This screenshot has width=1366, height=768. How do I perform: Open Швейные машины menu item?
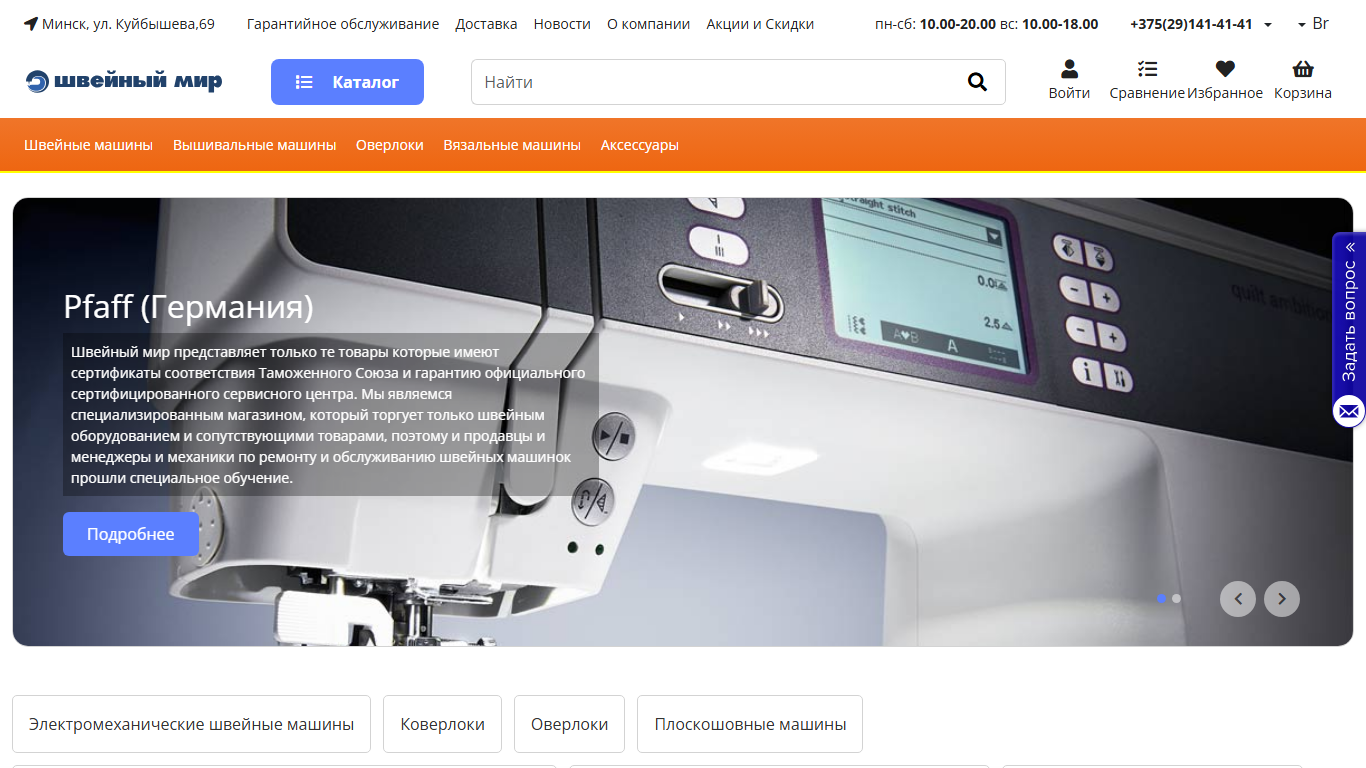(88, 145)
